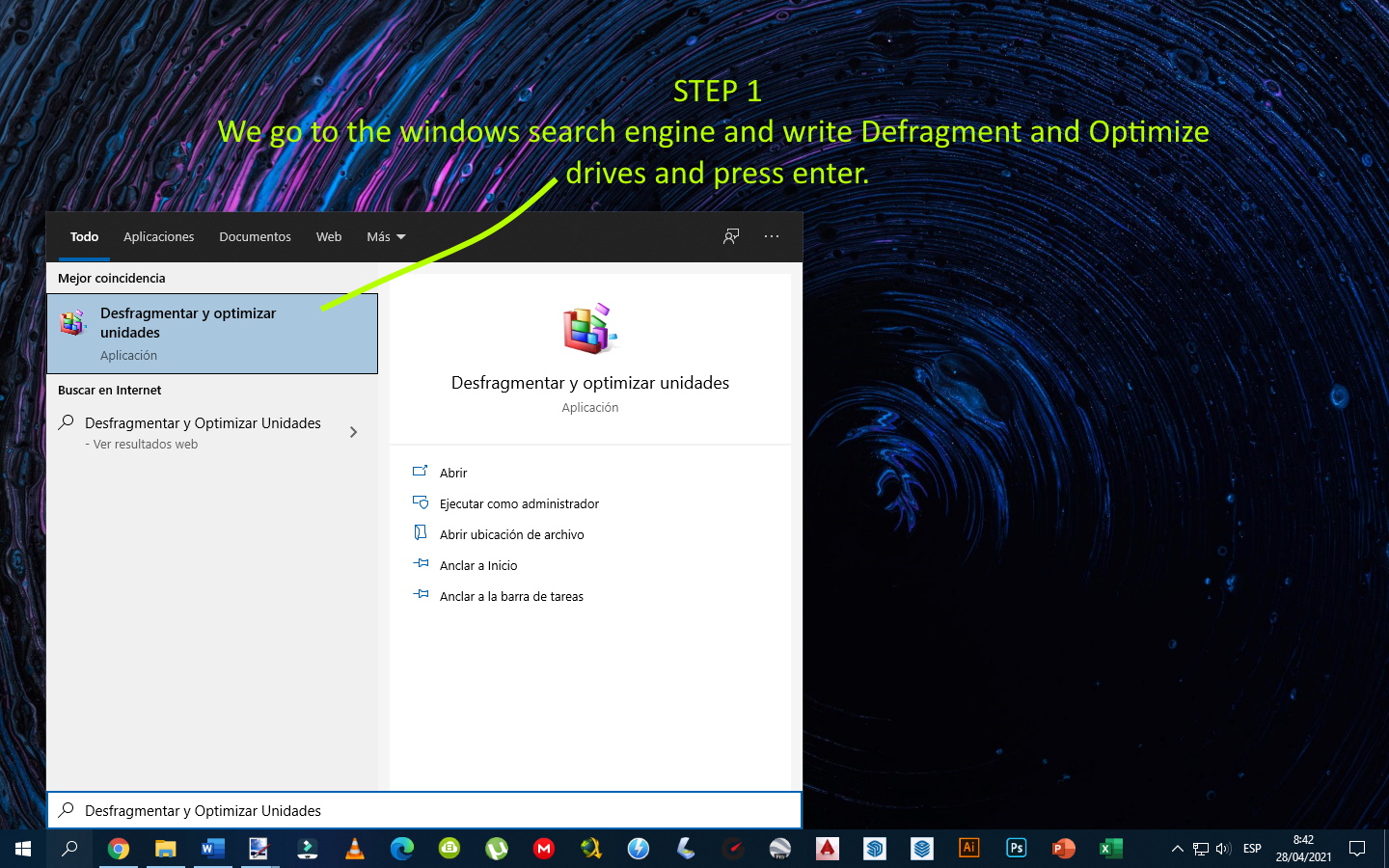The width and height of the screenshot is (1389, 868).
Task: Expand web result arrow for Desfragmentar y Optimizar Unidades
Action: coord(353,432)
